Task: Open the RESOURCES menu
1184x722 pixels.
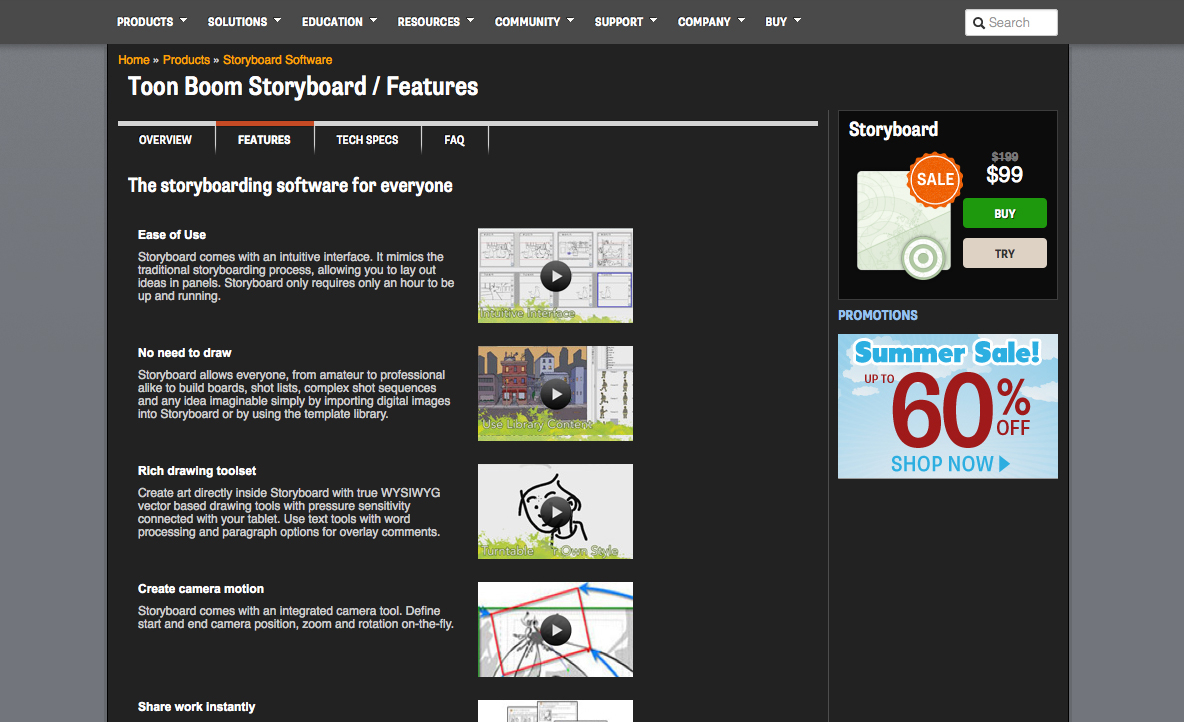Action: tap(429, 22)
